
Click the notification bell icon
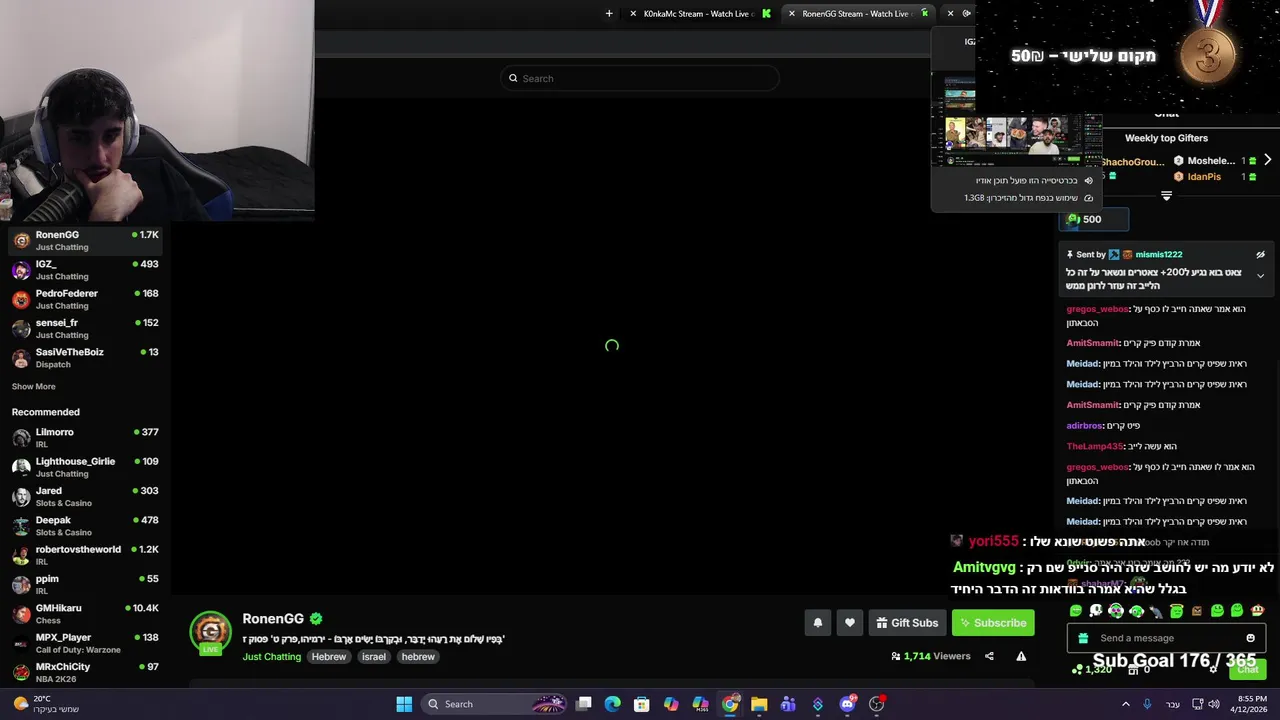point(817,623)
